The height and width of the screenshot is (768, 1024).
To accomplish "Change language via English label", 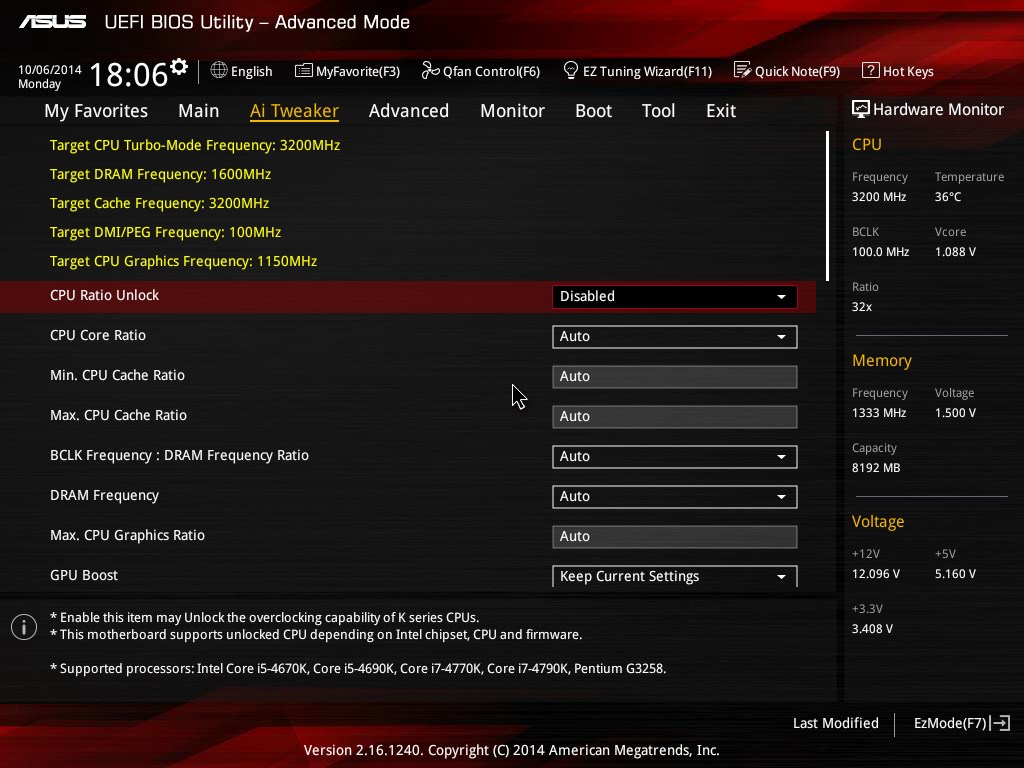I will [x=251, y=71].
